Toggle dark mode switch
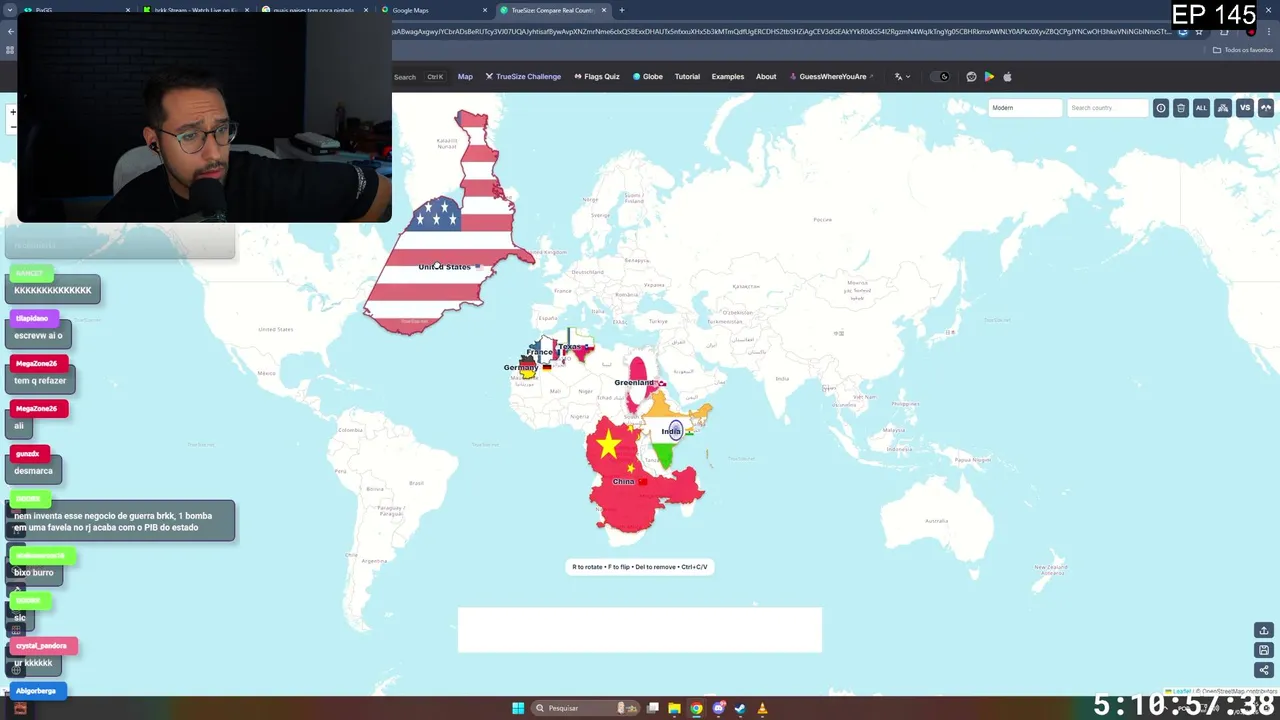 (941, 77)
